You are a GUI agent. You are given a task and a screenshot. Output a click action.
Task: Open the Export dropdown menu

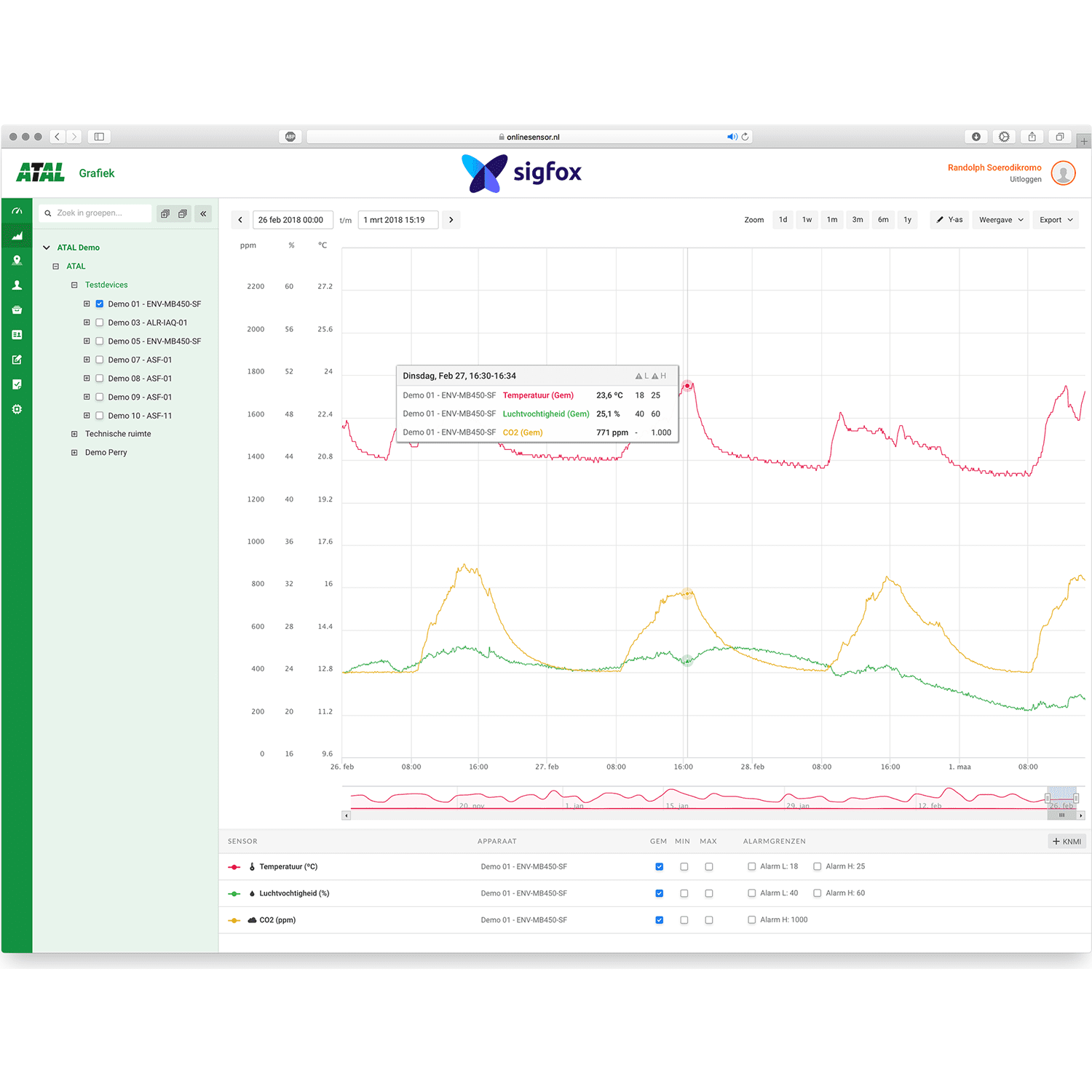coord(1056,220)
